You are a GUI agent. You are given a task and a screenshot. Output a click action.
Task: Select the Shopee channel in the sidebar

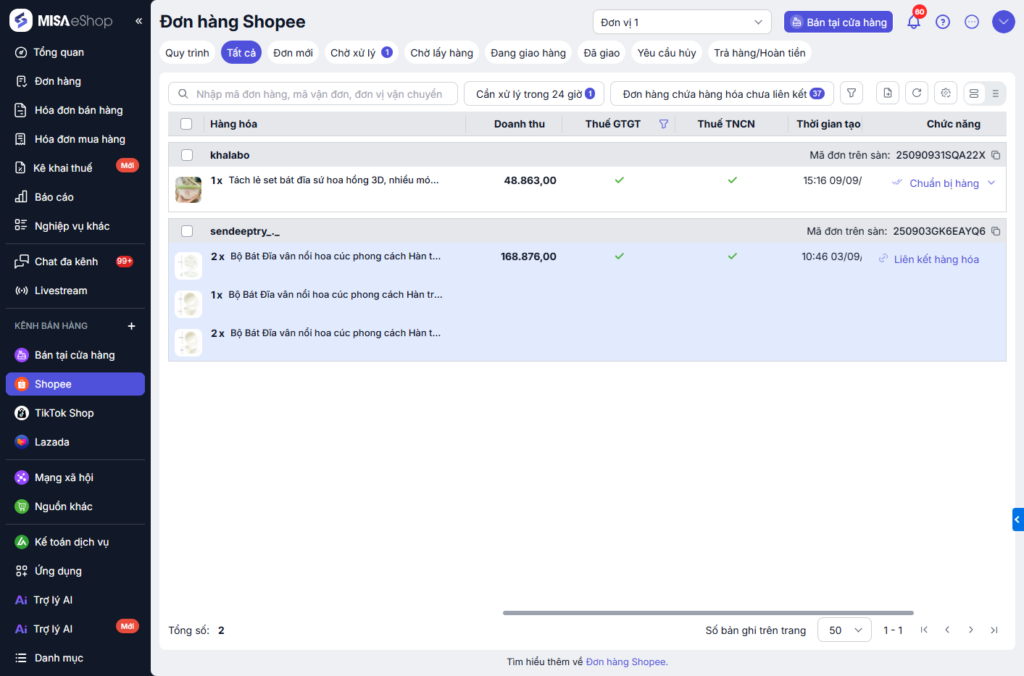click(75, 384)
